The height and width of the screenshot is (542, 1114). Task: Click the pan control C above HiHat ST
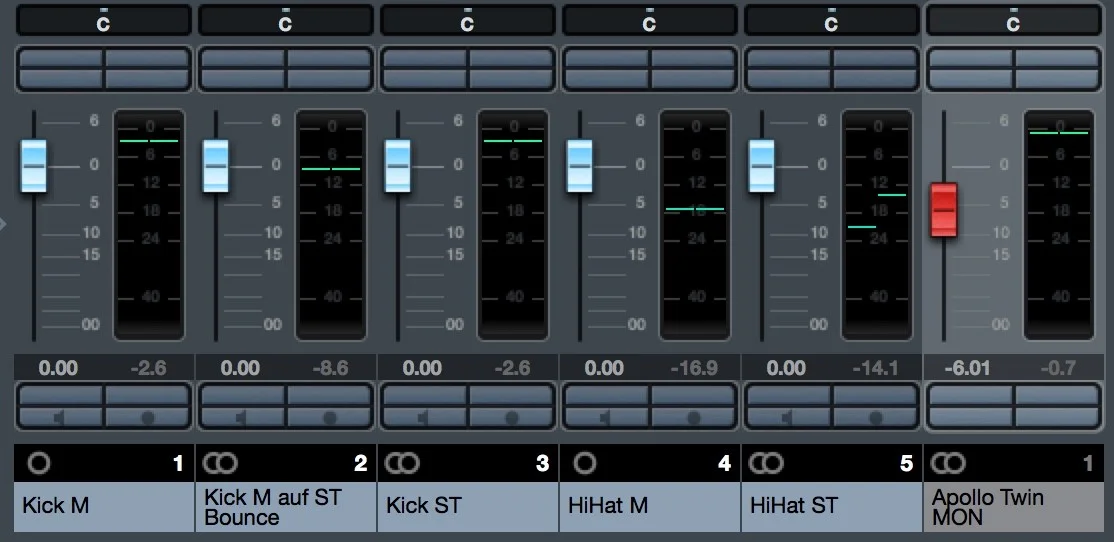coord(831,20)
